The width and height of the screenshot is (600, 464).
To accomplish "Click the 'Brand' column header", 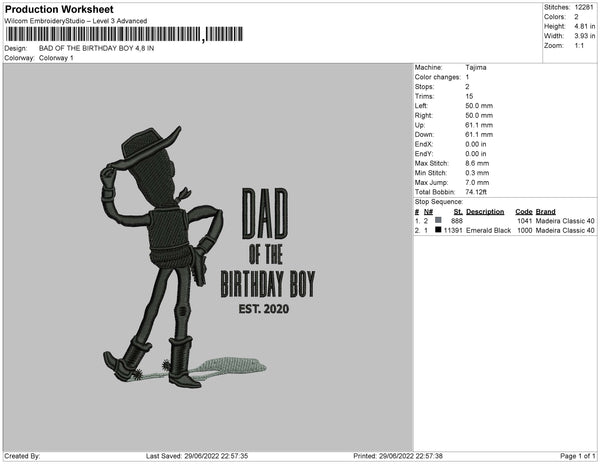I will [545, 212].
